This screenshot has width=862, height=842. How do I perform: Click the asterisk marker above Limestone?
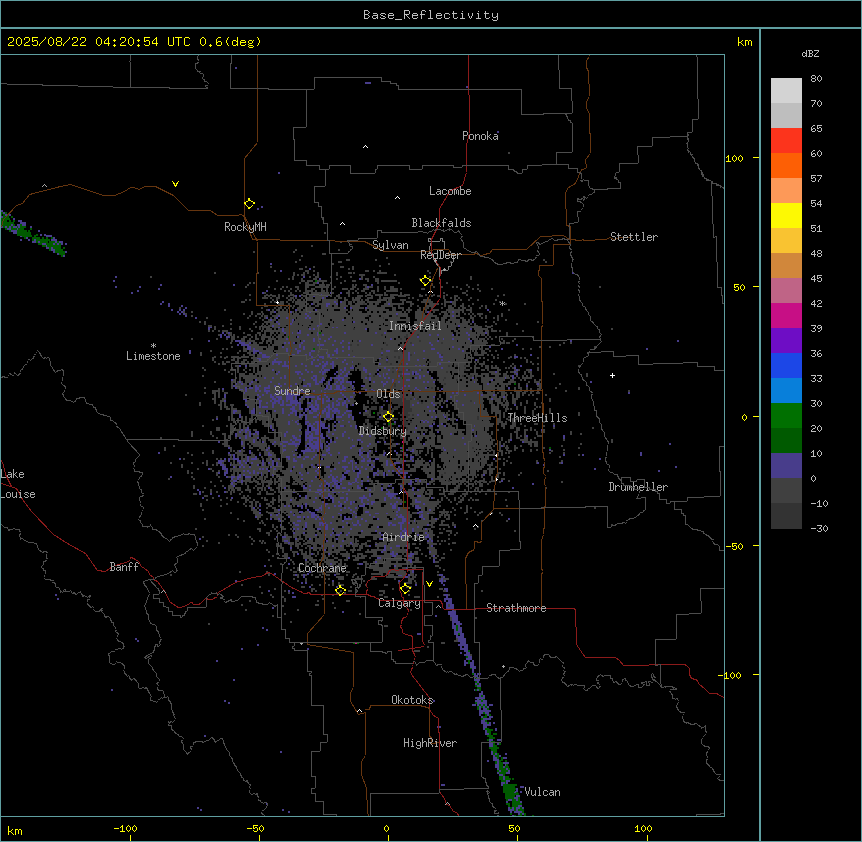pyautogui.click(x=153, y=345)
